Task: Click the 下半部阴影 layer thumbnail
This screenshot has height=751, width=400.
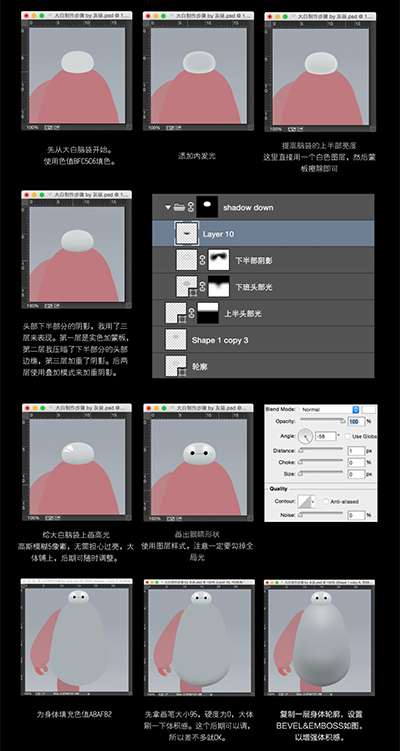Action: coord(187,260)
